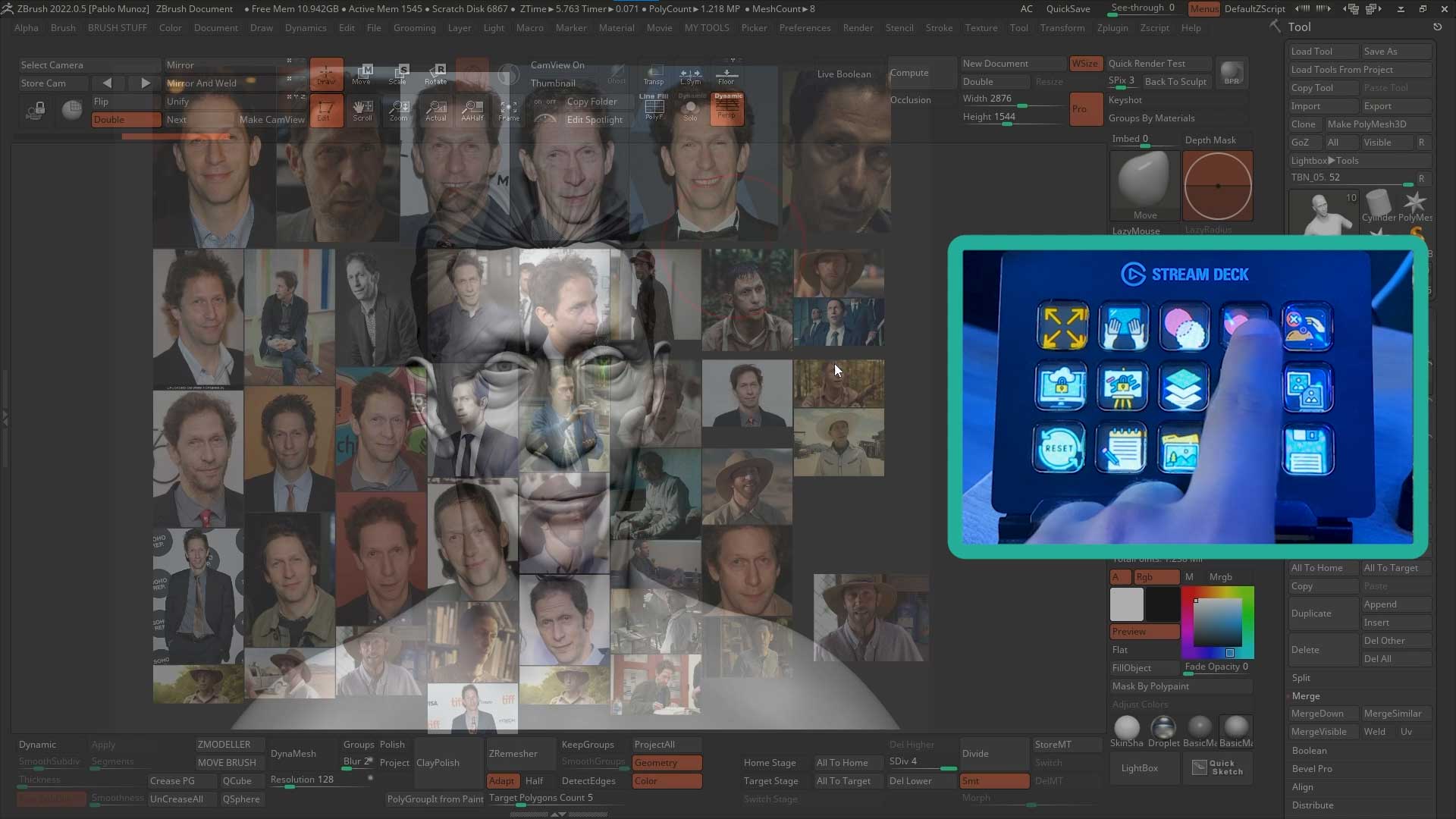Adjust the SDiv 4 slider
The width and height of the screenshot is (1456, 819).
tap(921, 763)
